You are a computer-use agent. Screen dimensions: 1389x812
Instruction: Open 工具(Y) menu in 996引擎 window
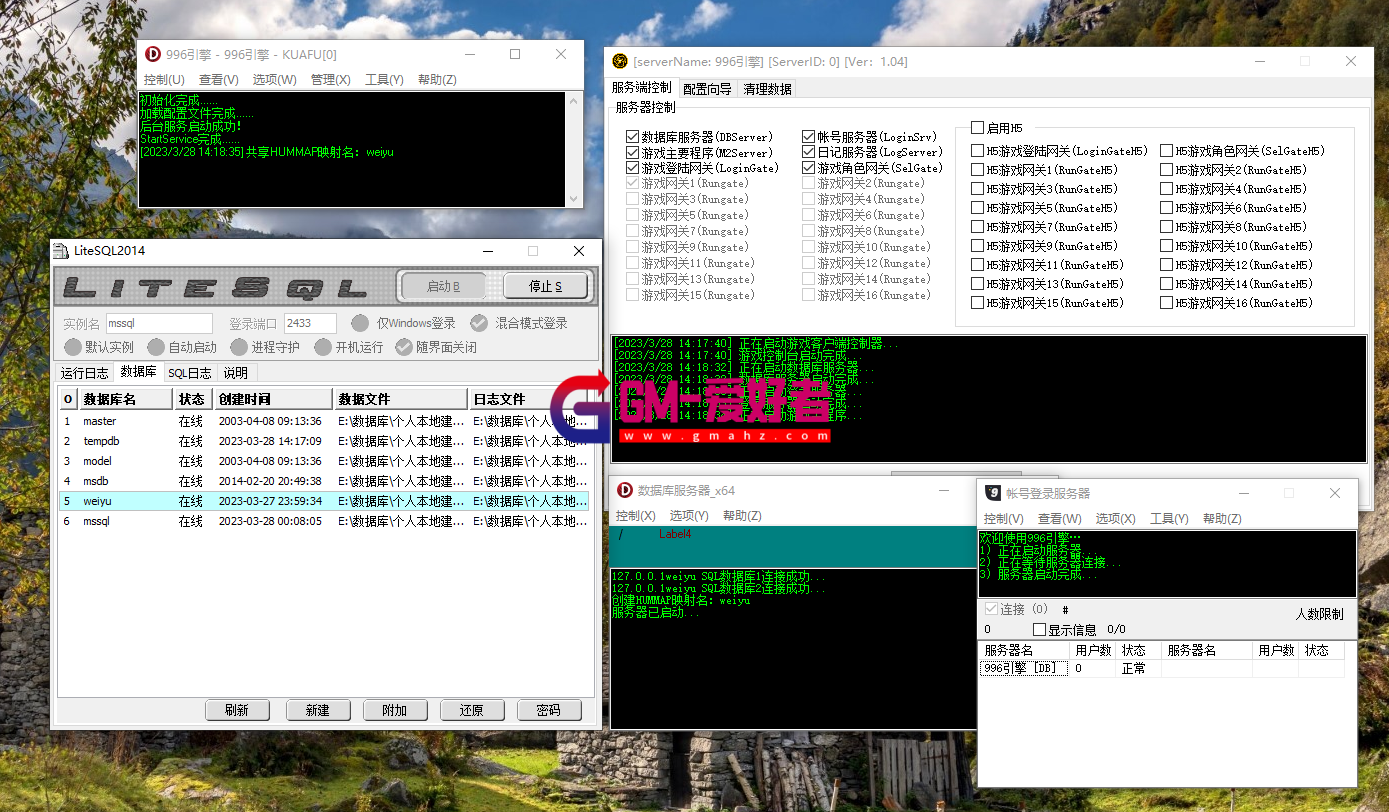coord(384,80)
